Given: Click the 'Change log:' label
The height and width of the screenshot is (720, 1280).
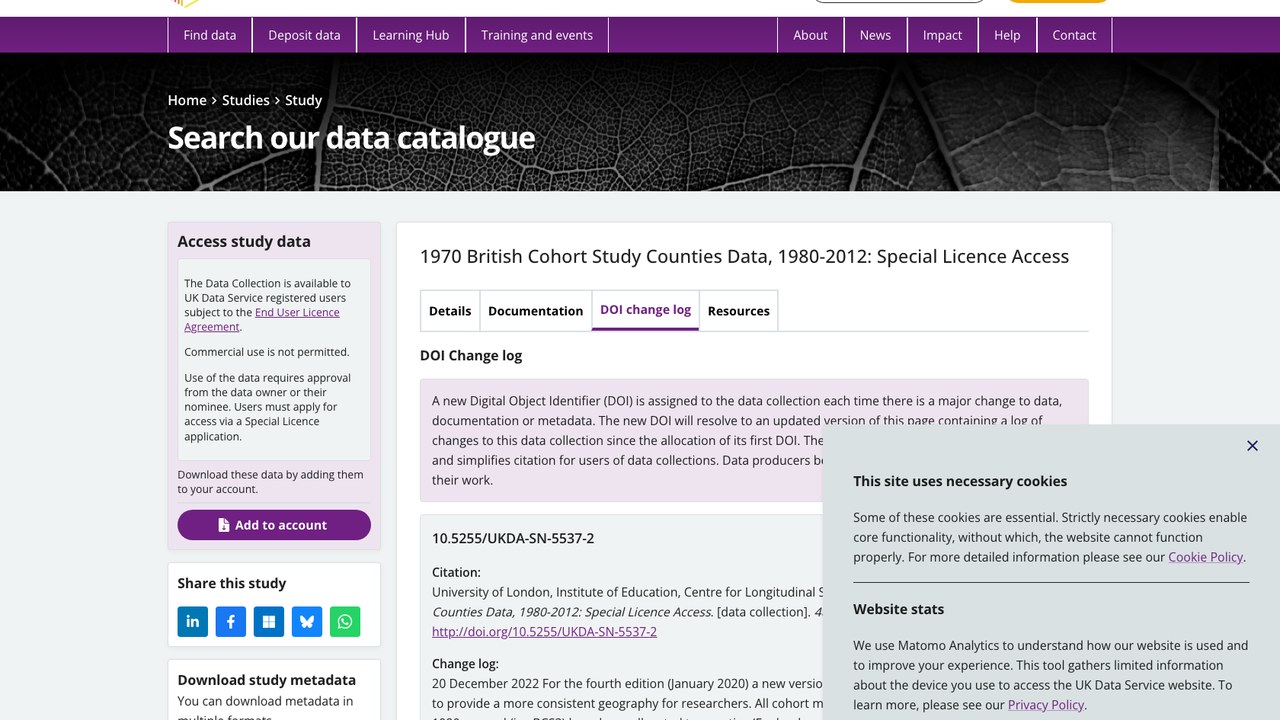Looking at the screenshot, I should click(465, 664).
